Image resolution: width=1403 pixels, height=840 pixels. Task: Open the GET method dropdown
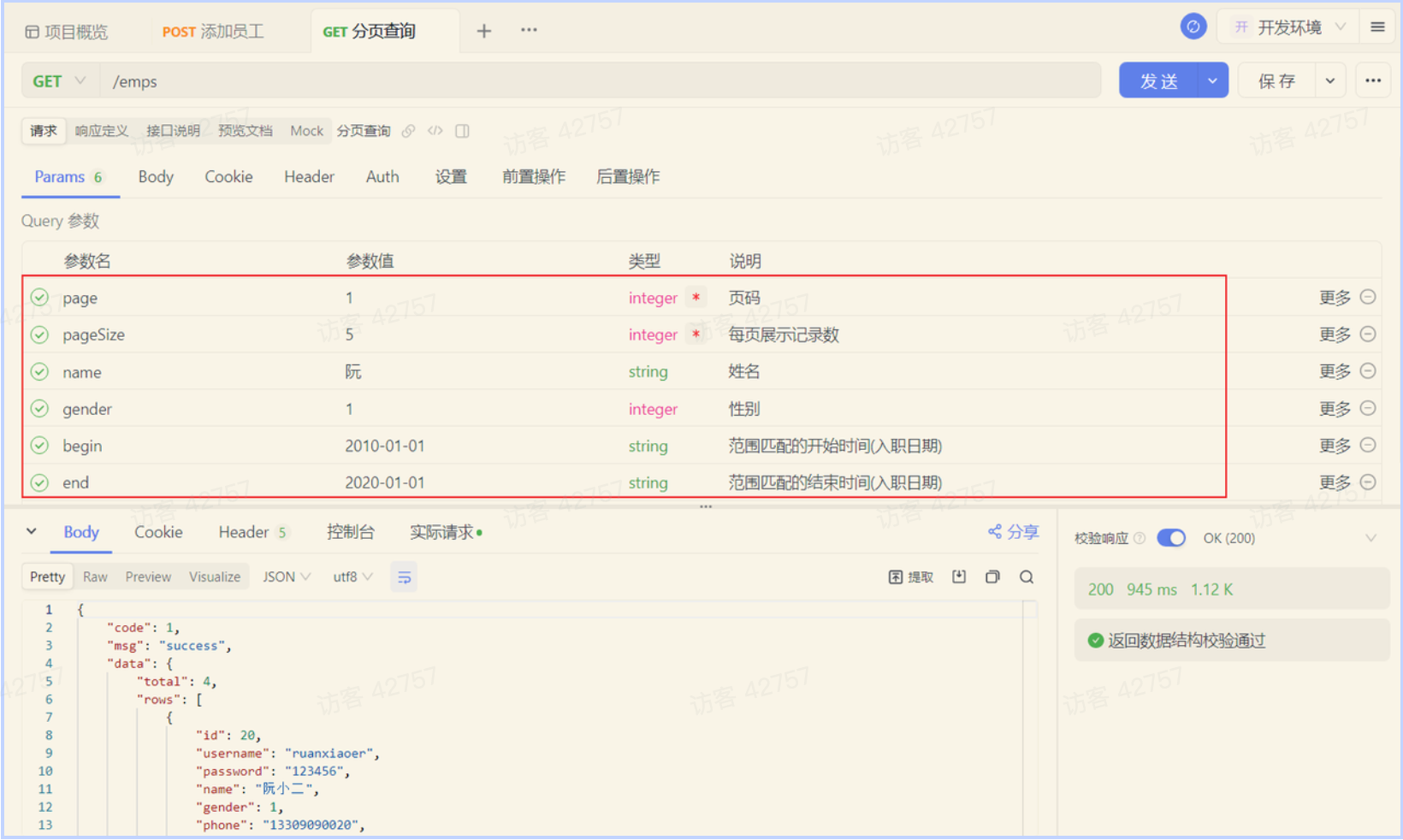(58, 80)
